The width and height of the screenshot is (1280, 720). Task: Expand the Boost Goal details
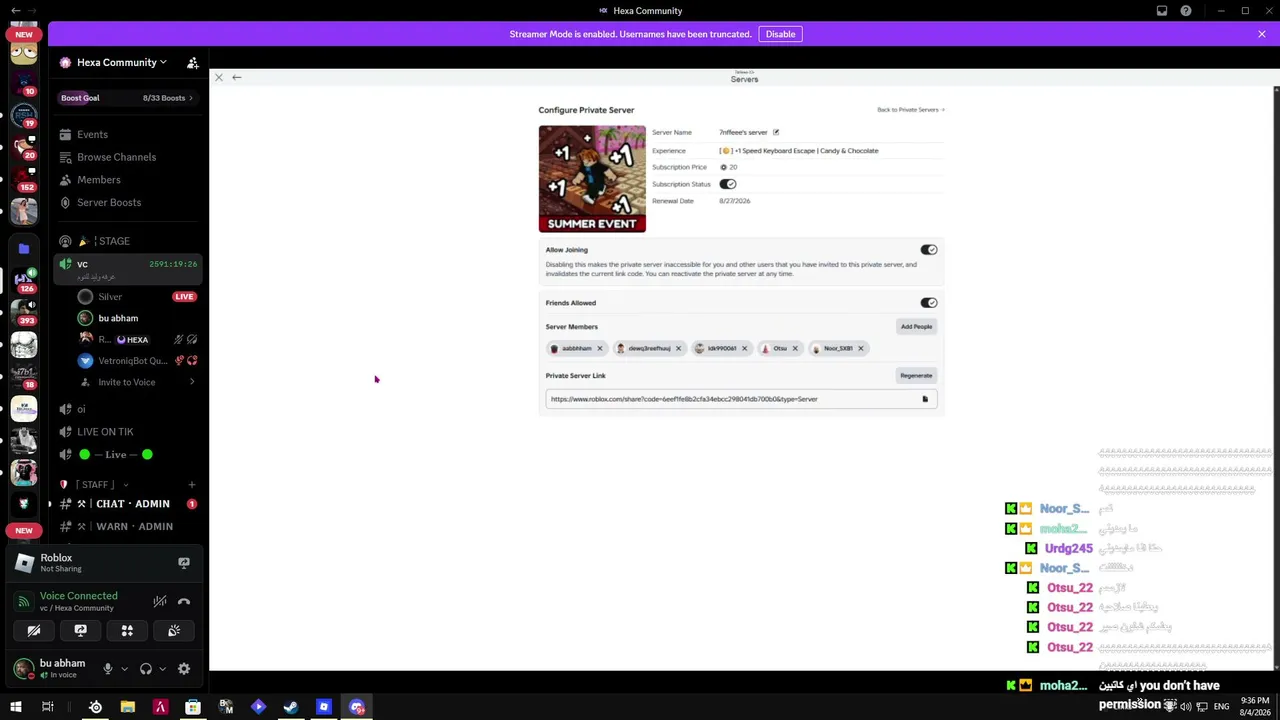pyautogui.click(x=128, y=98)
